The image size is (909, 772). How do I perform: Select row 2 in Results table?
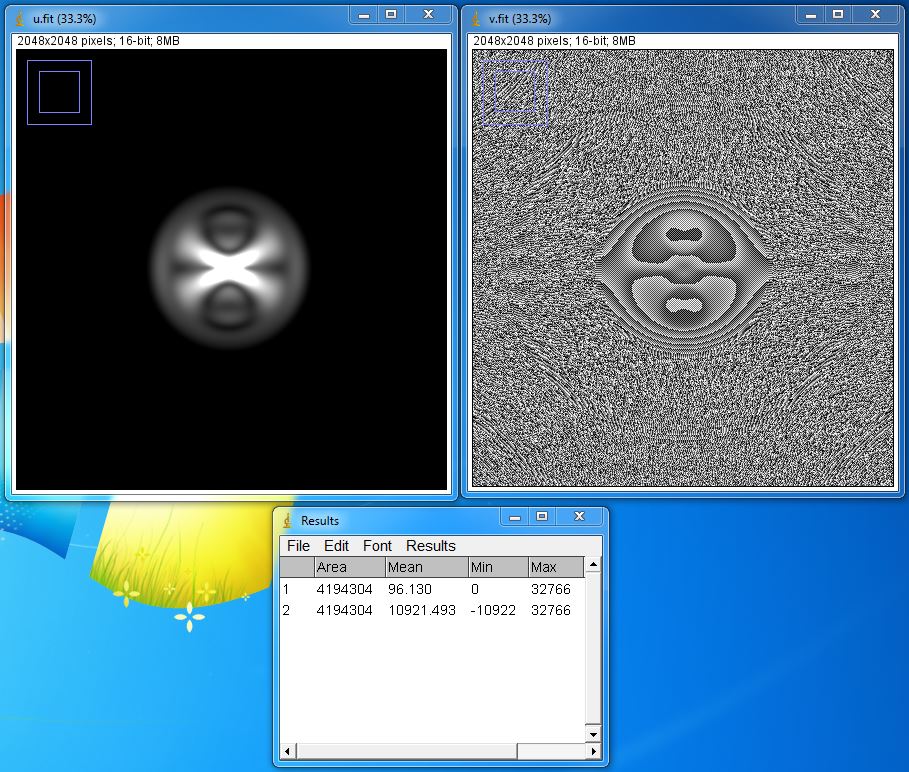point(432,610)
